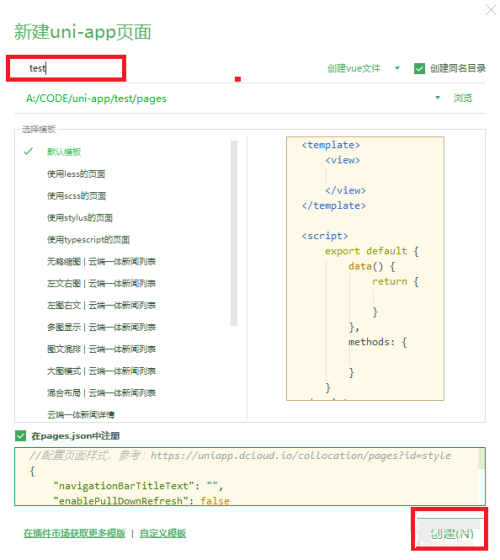The width and height of the screenshot is (500, 560).
Task: Select the 使用scss的页面 template
Action: [77, 196]
